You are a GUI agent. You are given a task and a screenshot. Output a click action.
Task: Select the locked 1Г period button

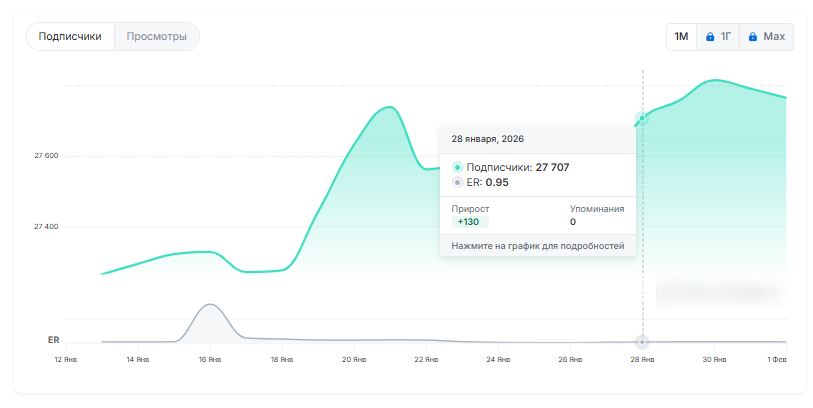point(718,37)
